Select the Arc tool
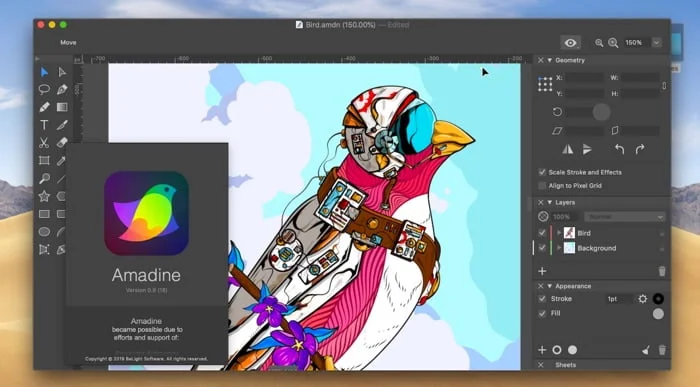This screenshot has height=387, width=700. point(62,232)
